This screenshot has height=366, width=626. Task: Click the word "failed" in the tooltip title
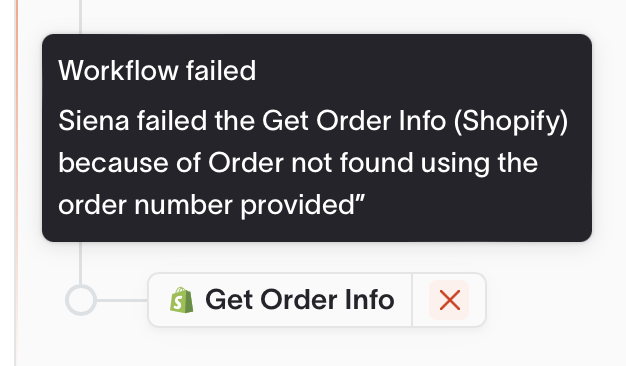coord(221,71)
